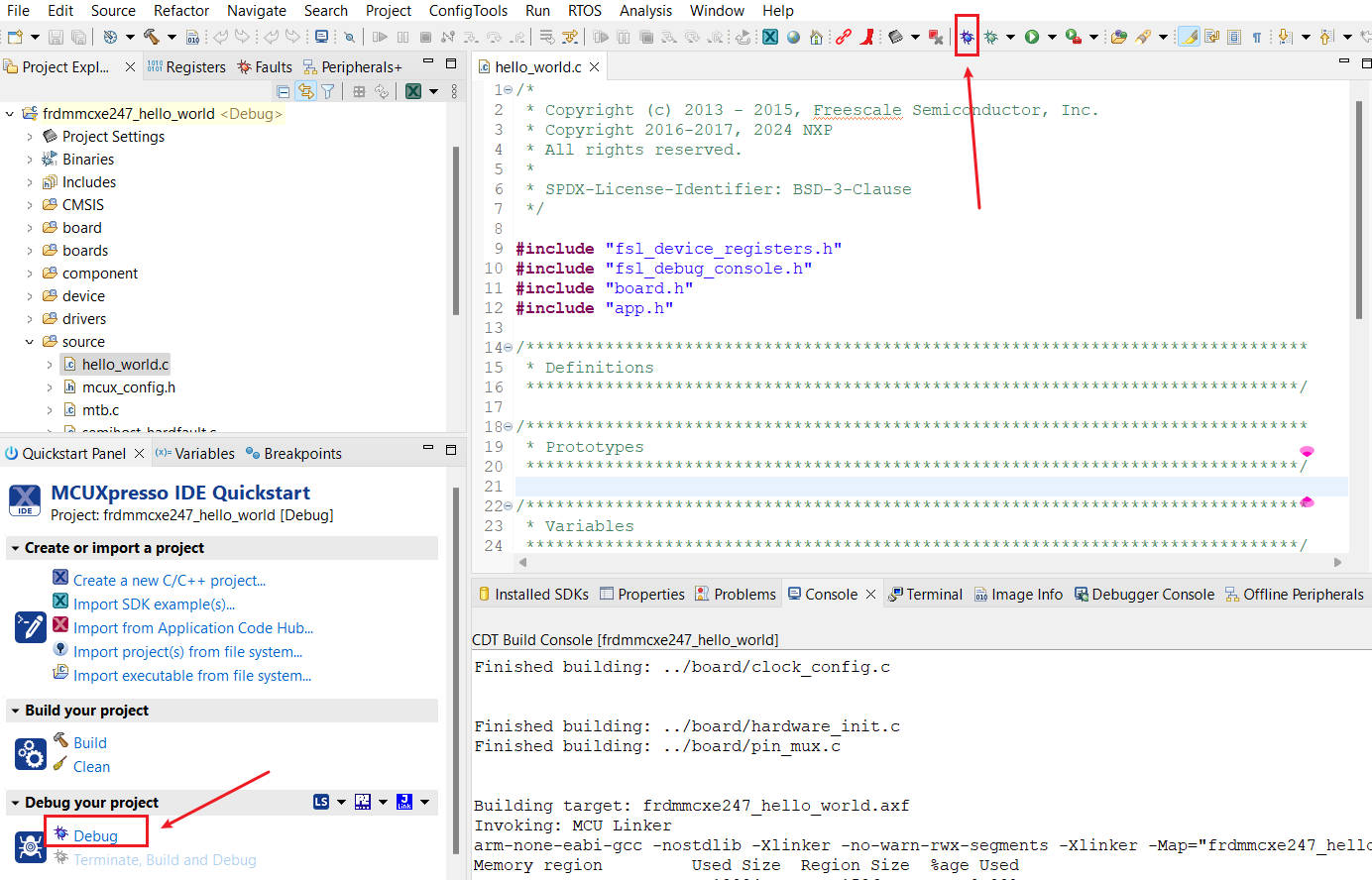Collapse the source folder in project tree

coord(30,342)
